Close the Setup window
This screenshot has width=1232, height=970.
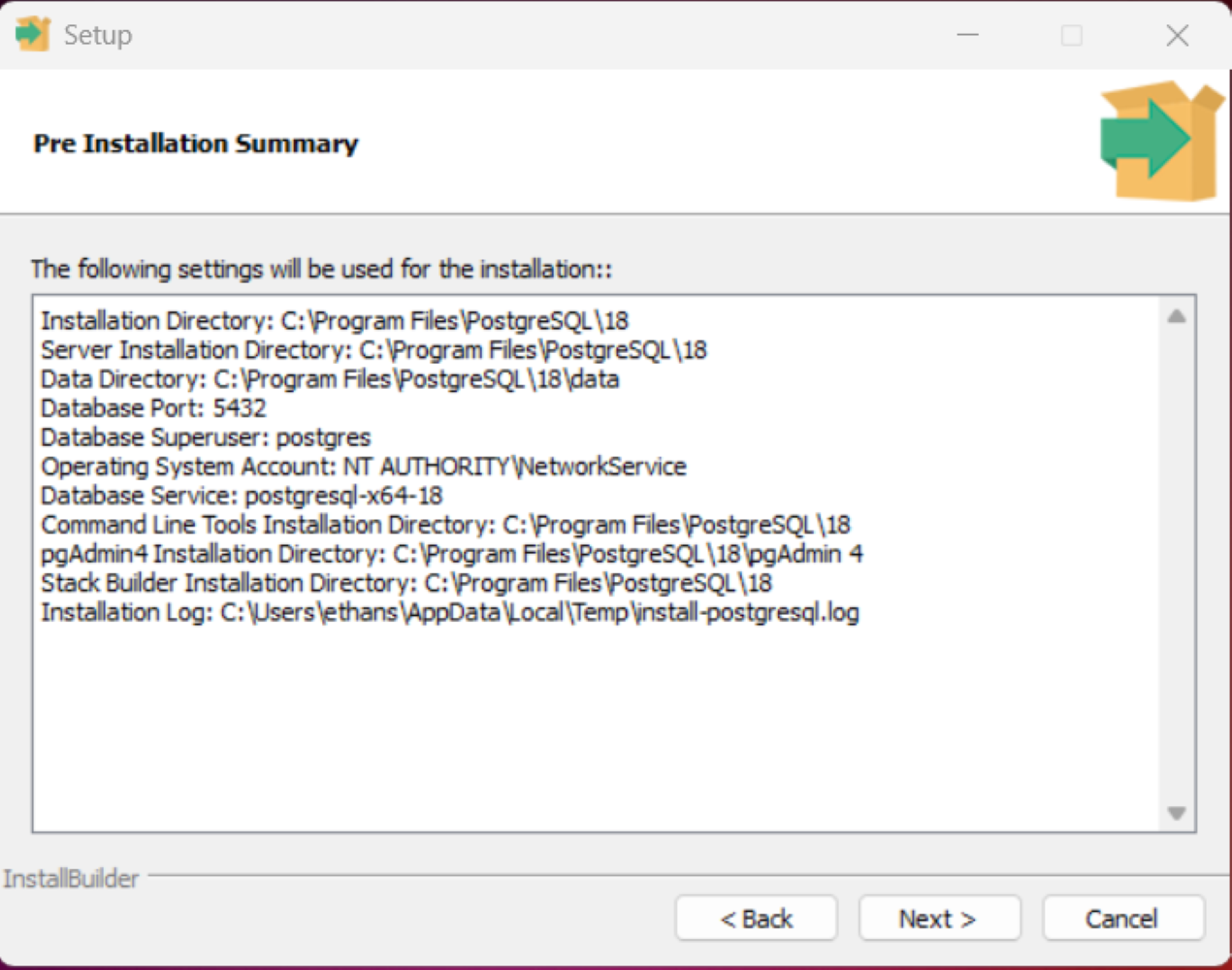tap(1177, 36)
